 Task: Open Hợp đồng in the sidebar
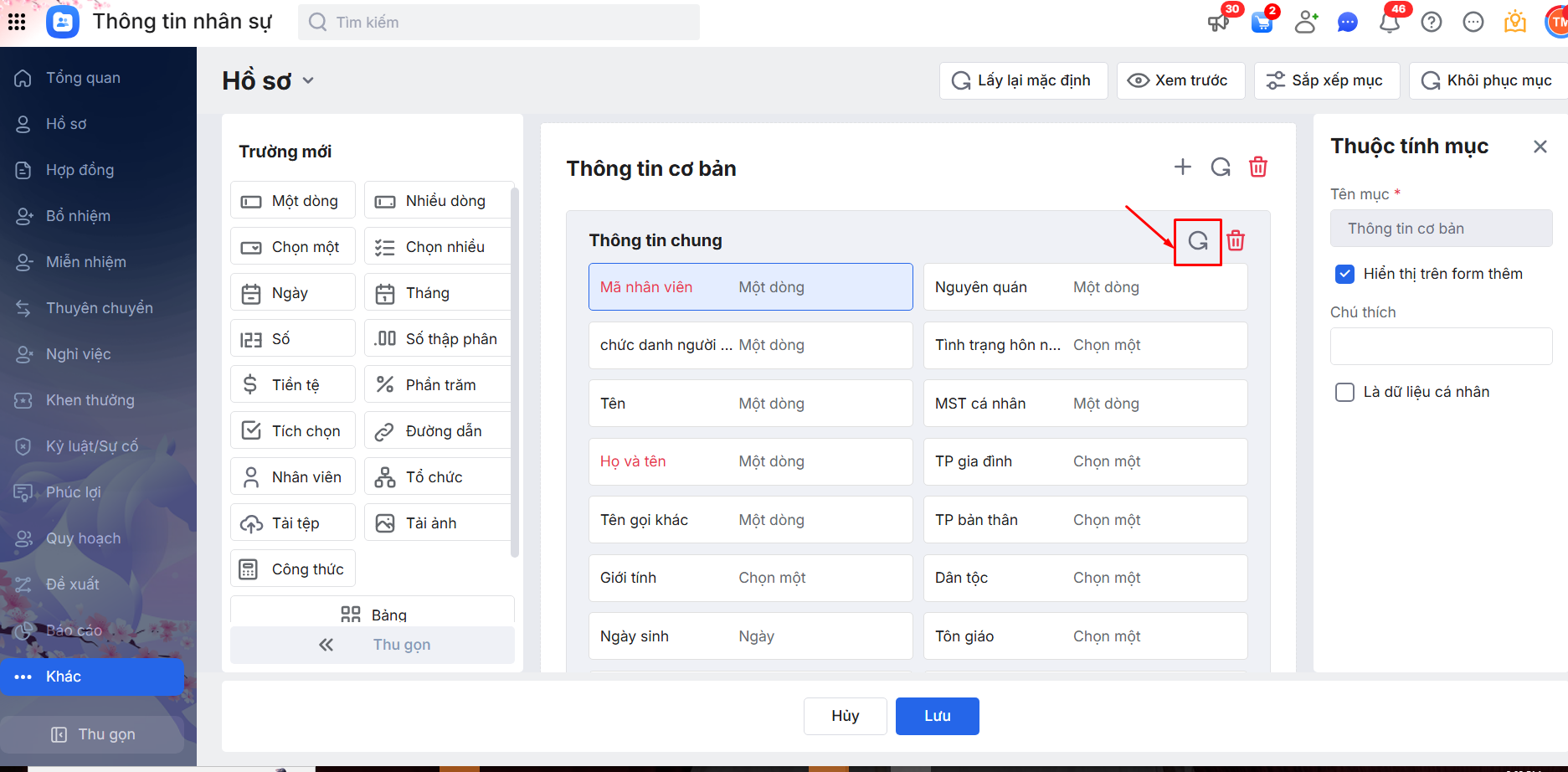coord(92,170)
